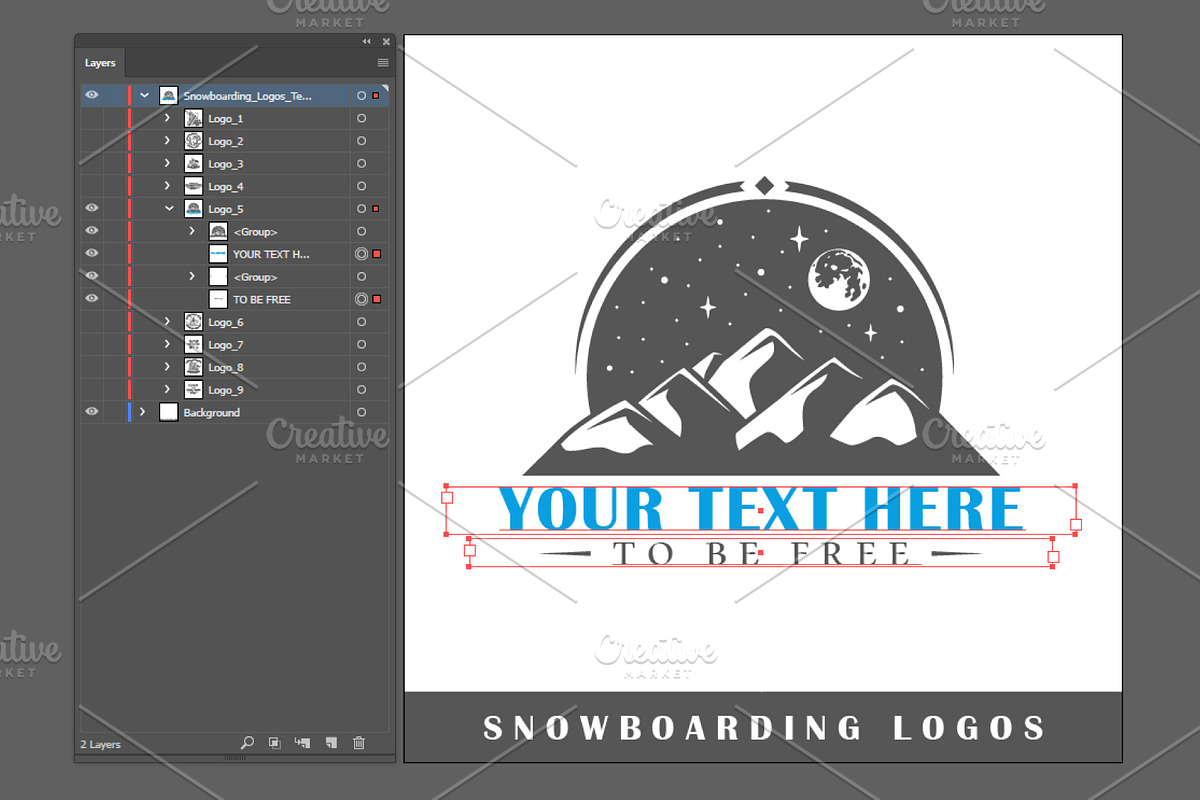Select the row named Logo_2
Viewport: 1200px width, 800px height.
[x=235, y=141]
